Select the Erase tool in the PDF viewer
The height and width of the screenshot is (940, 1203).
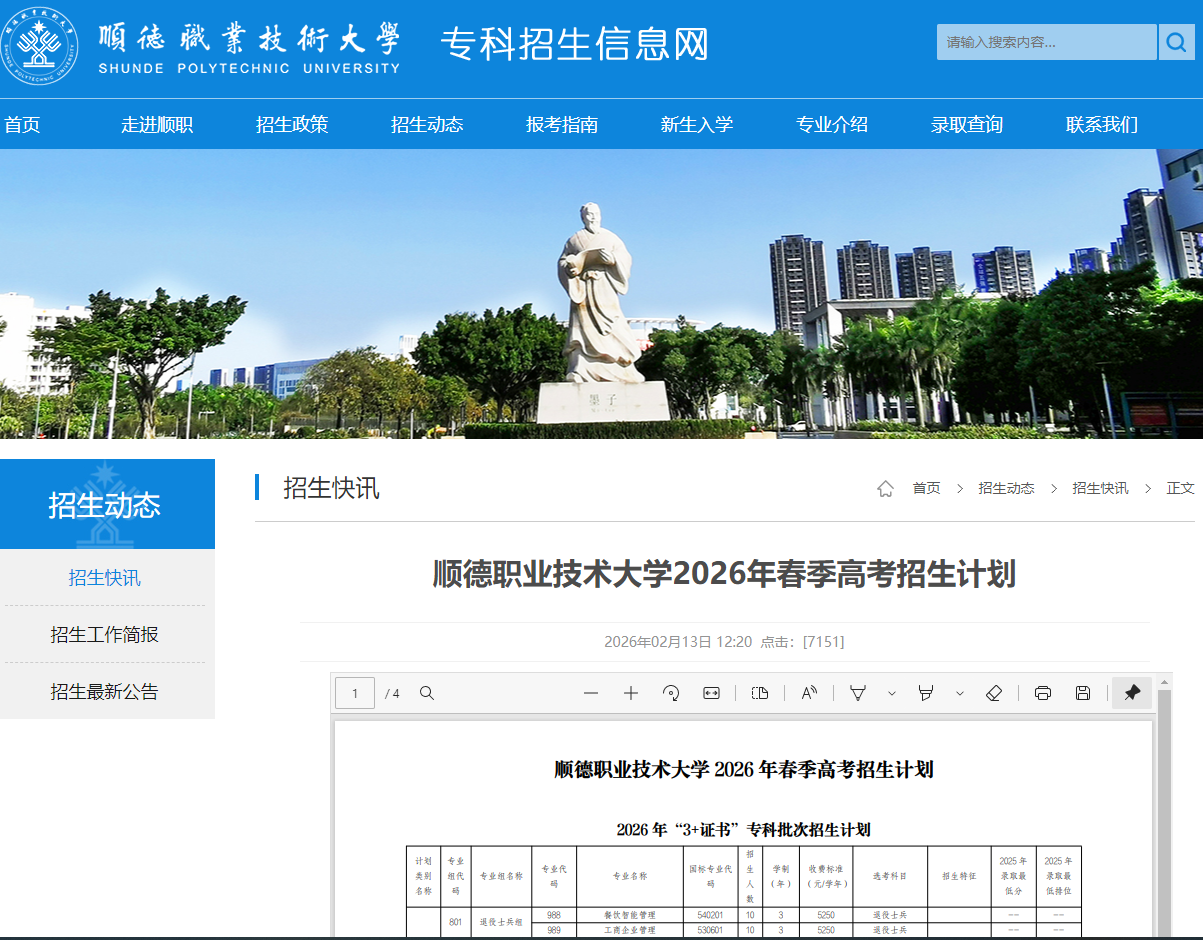(x=993, y=692)
